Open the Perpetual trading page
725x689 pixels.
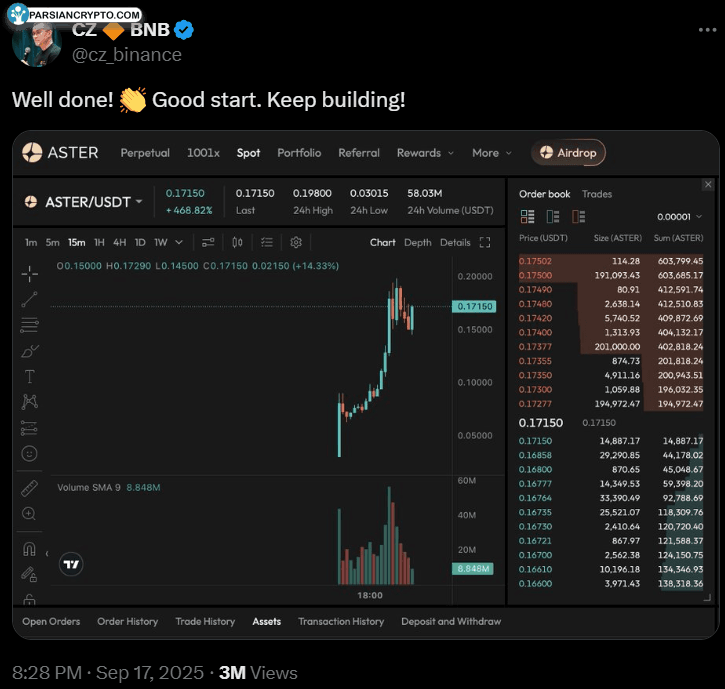[x=145, y=153]
